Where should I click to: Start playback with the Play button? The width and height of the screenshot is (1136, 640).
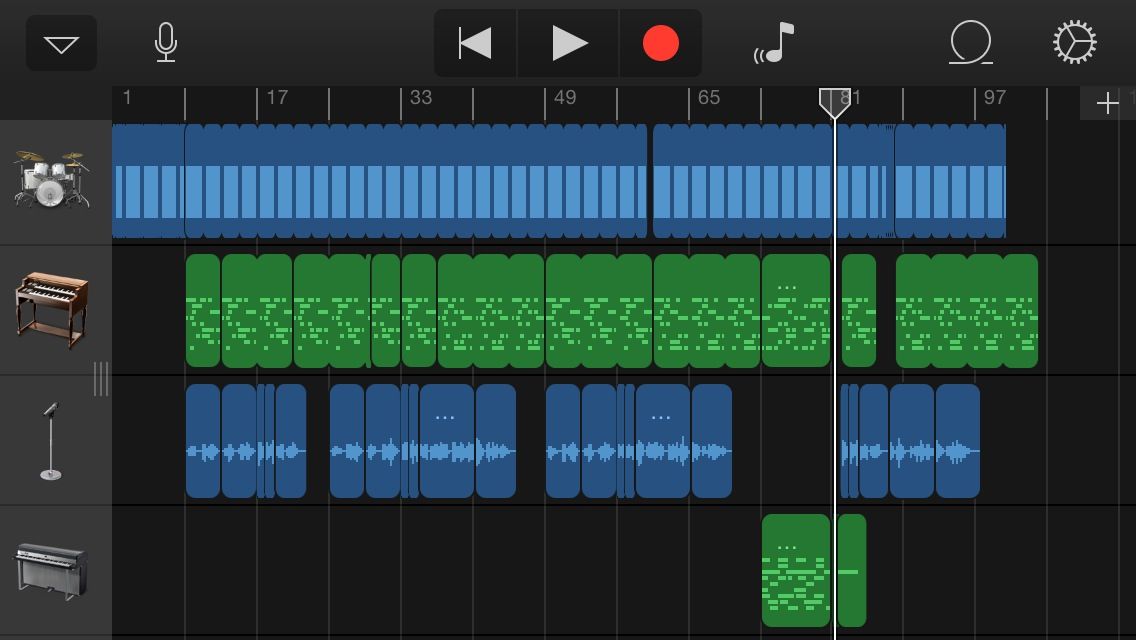pyautogui.click(x=569, y=43)
